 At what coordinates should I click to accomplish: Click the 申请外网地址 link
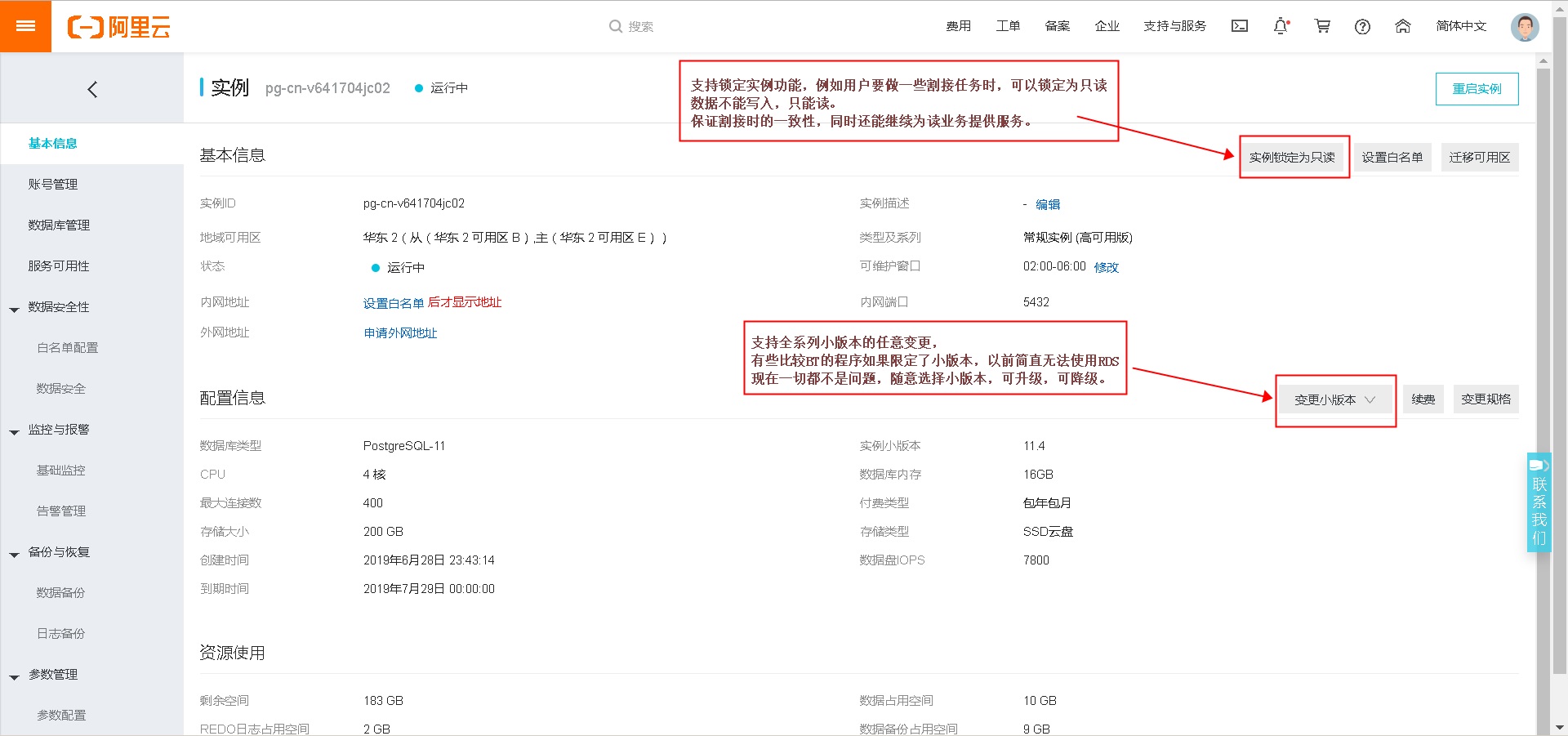click(400, 333)
